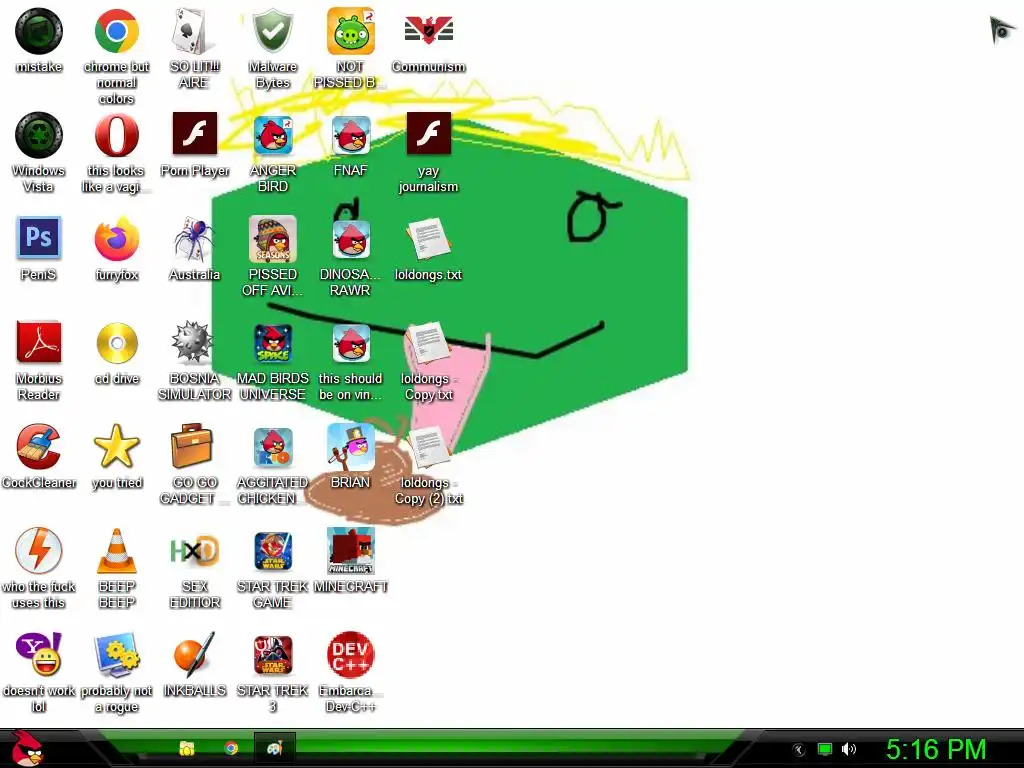Launch the 'BEEP BEEP' VLC cone icon
Viewport: 1024px width, 768px height.
(x=116, y=551)
